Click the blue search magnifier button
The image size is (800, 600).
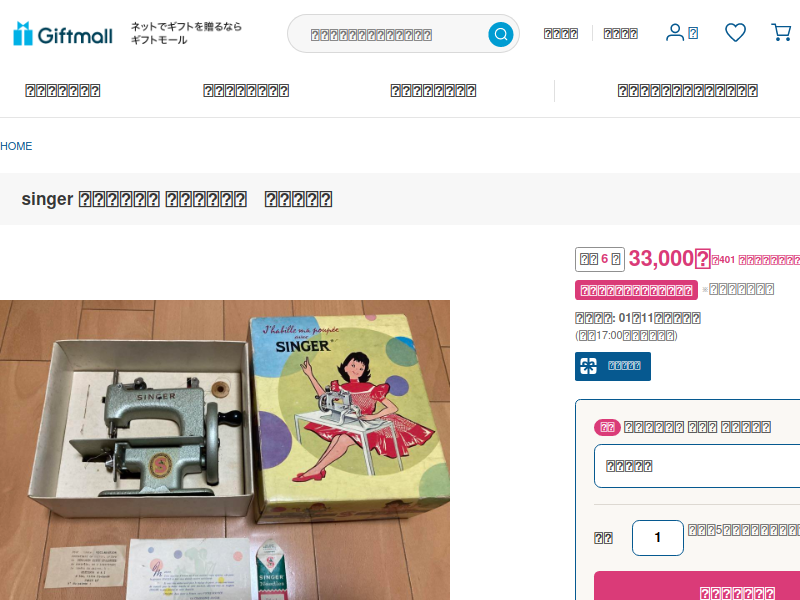tap(501, 34)
